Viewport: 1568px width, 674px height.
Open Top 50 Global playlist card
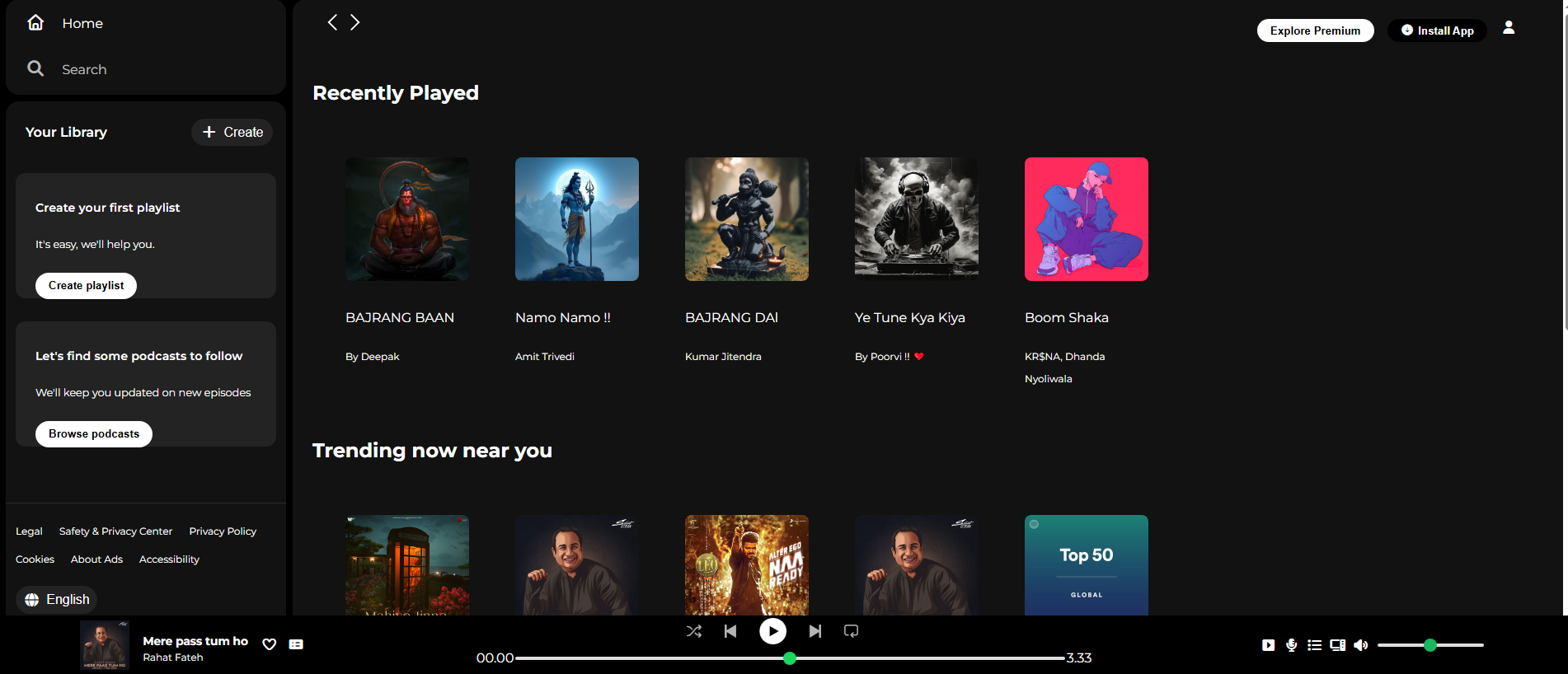pos(1087,565)
